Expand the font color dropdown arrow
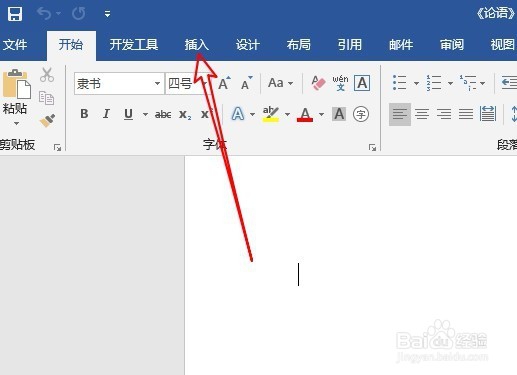Viewport: 517px width, 375px height. pyautogui.click(x=321, y=114)
